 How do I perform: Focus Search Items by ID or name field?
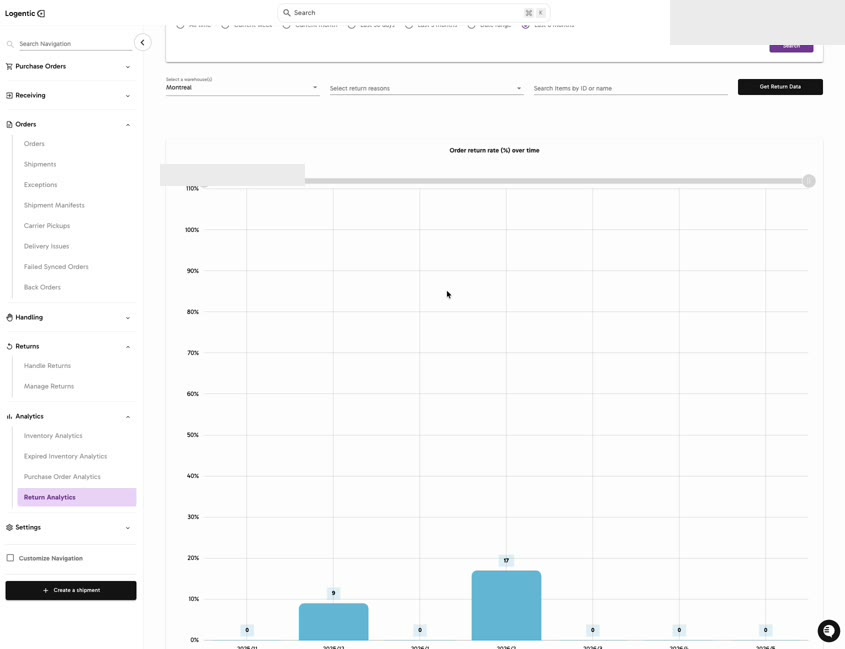(631, 88)
